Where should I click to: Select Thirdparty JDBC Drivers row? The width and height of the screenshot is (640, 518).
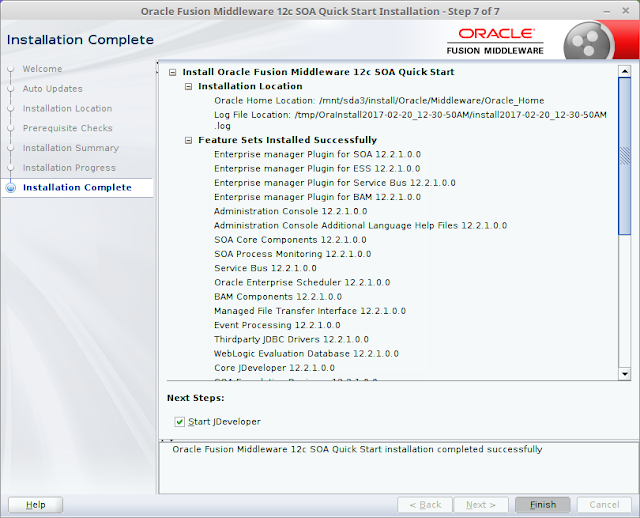click(x=291, y=339)
